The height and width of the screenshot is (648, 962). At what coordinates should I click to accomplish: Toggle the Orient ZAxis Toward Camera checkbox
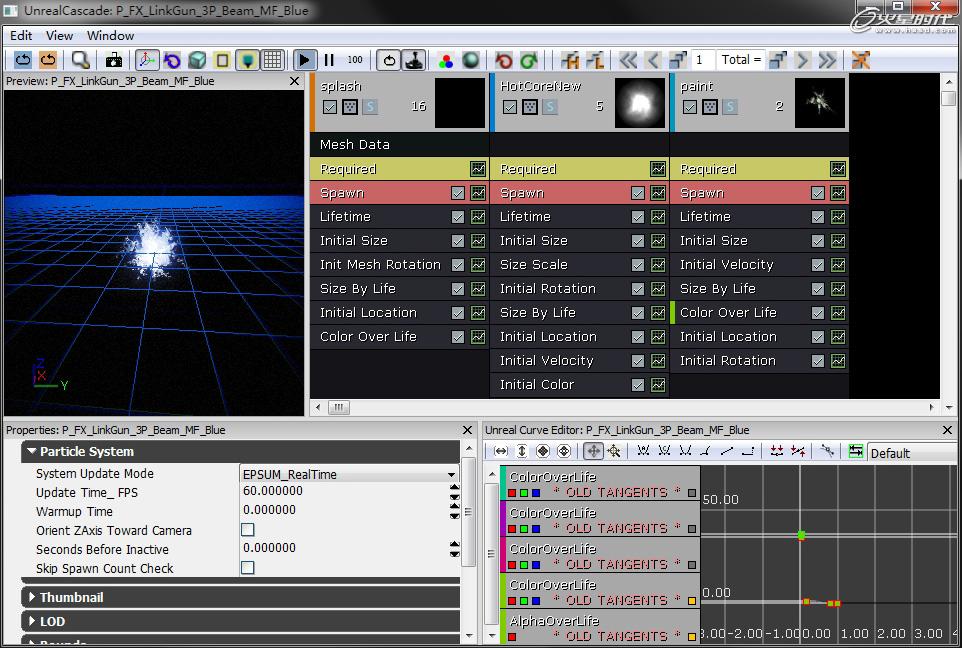pos(248,530)
